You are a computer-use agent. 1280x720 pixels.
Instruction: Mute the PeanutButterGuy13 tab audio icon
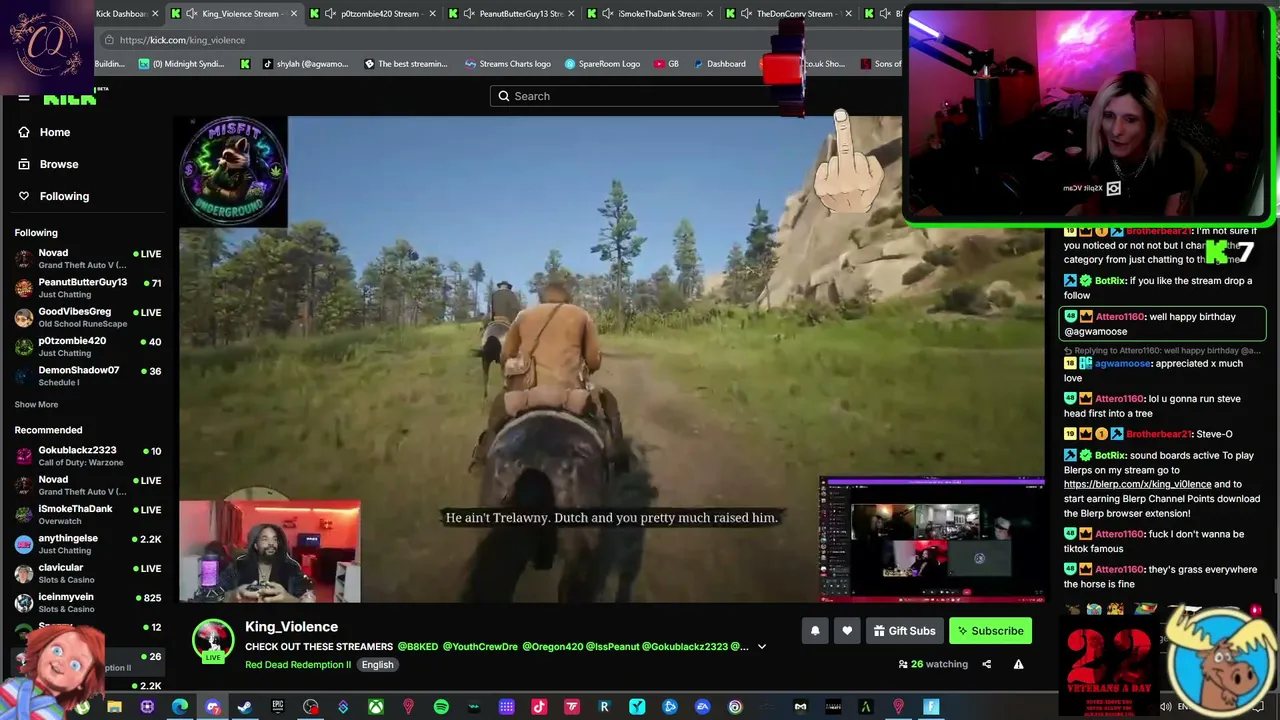(469, 14)
